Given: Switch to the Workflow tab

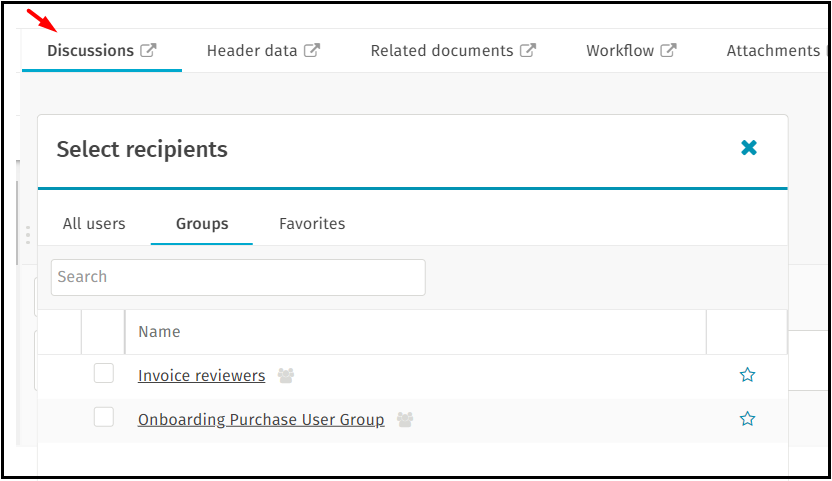Looking at the screenshot, I should coord(619,51).
